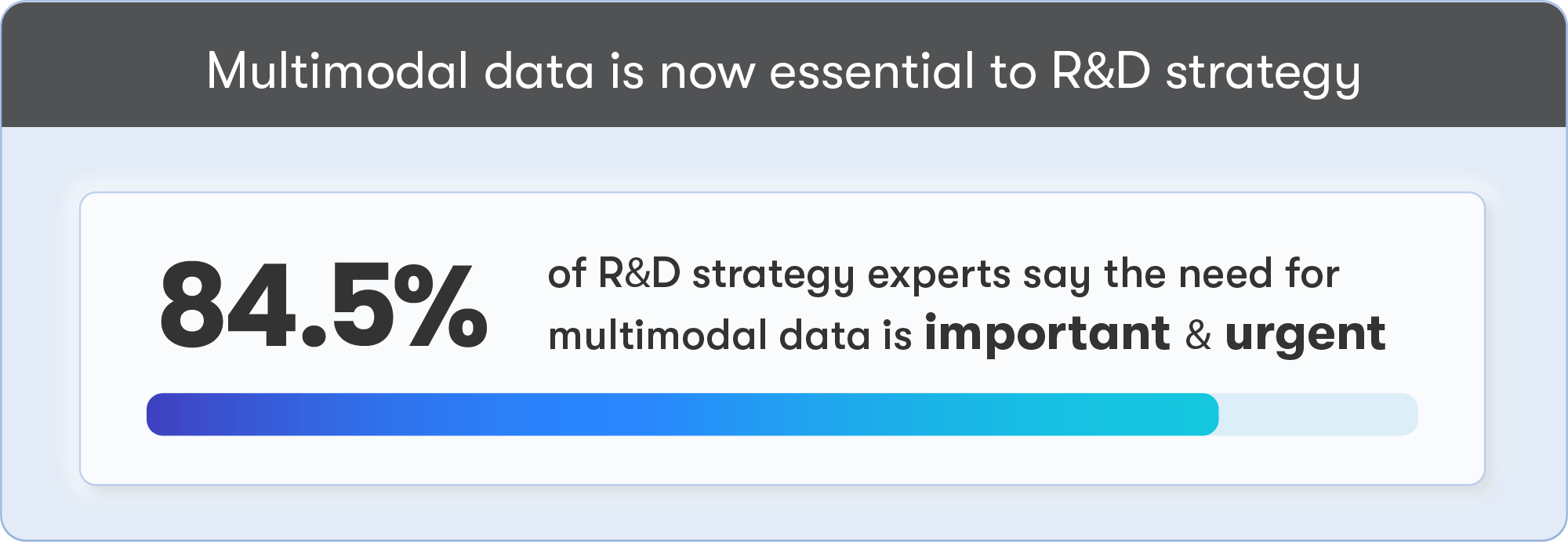The height and width of the screenshot is (542, 1568).
Task: Click the ampersand between important and urgent
Action: point(1198,335)
